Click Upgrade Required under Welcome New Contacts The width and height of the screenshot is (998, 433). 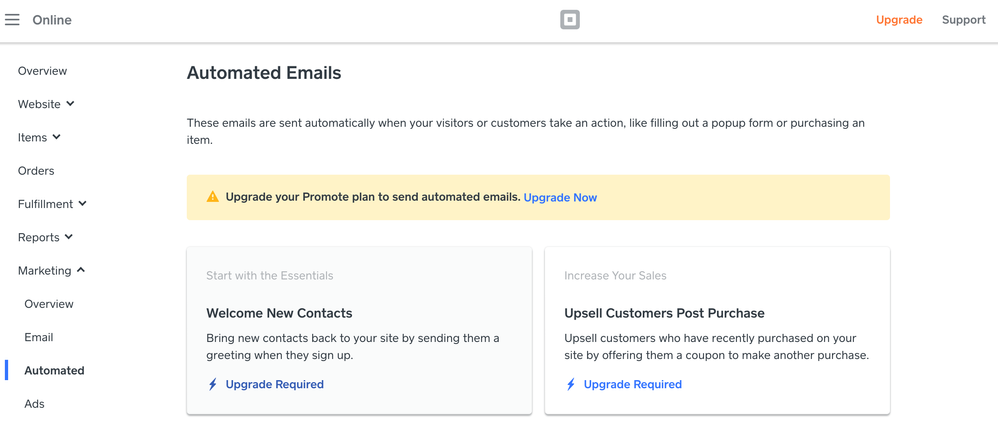pos(274,384)
